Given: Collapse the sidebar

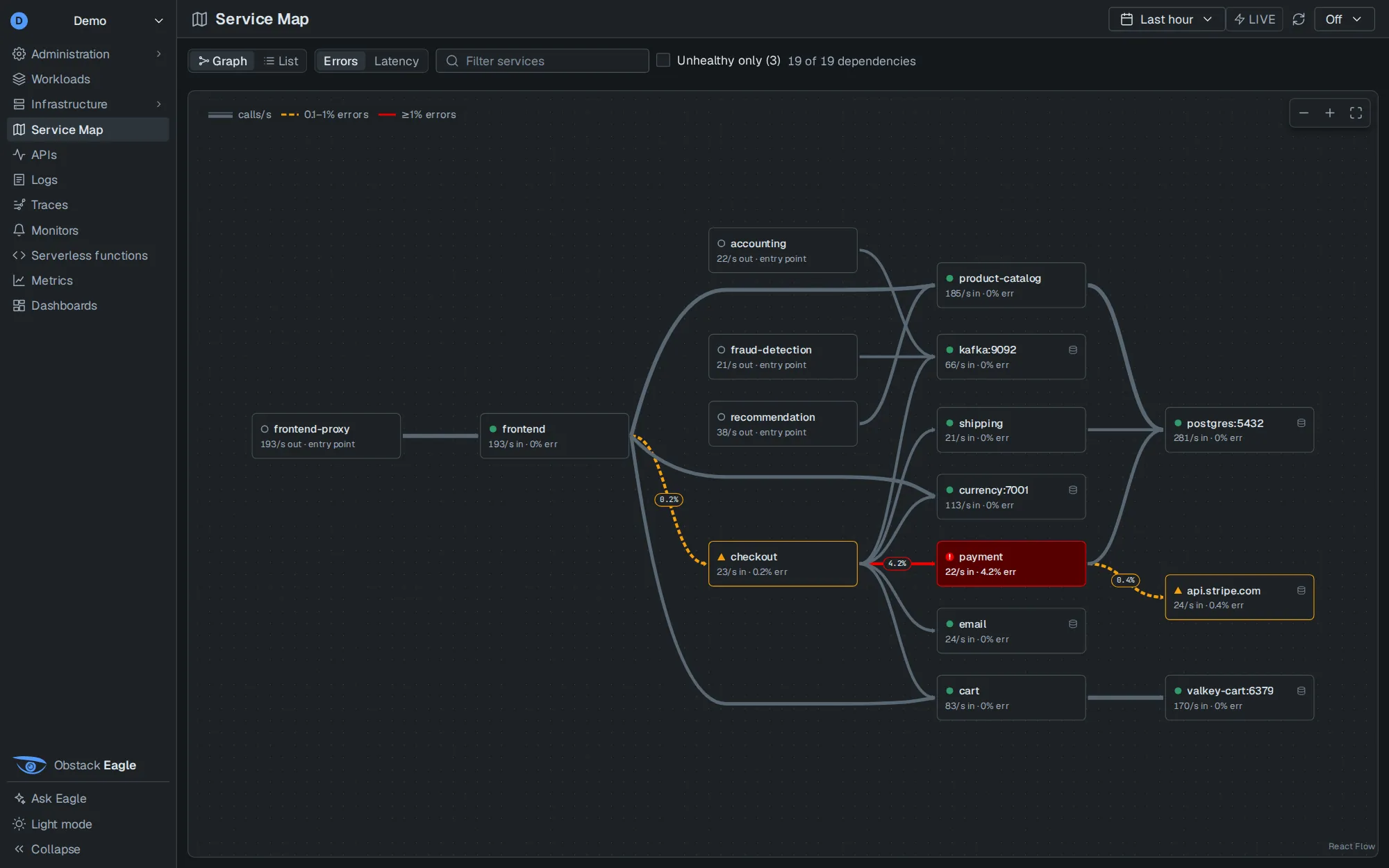Looking at the screenshot, I should (x=88, y=849).
